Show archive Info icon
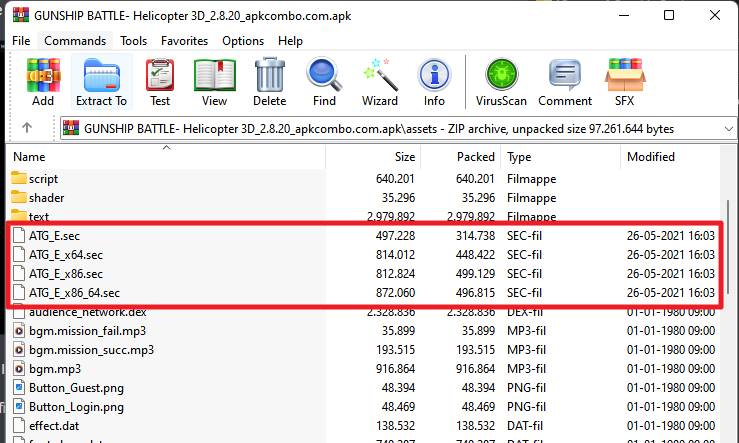Image resolution: width=739 pixels, height=443 pixels. coord(434,75)
